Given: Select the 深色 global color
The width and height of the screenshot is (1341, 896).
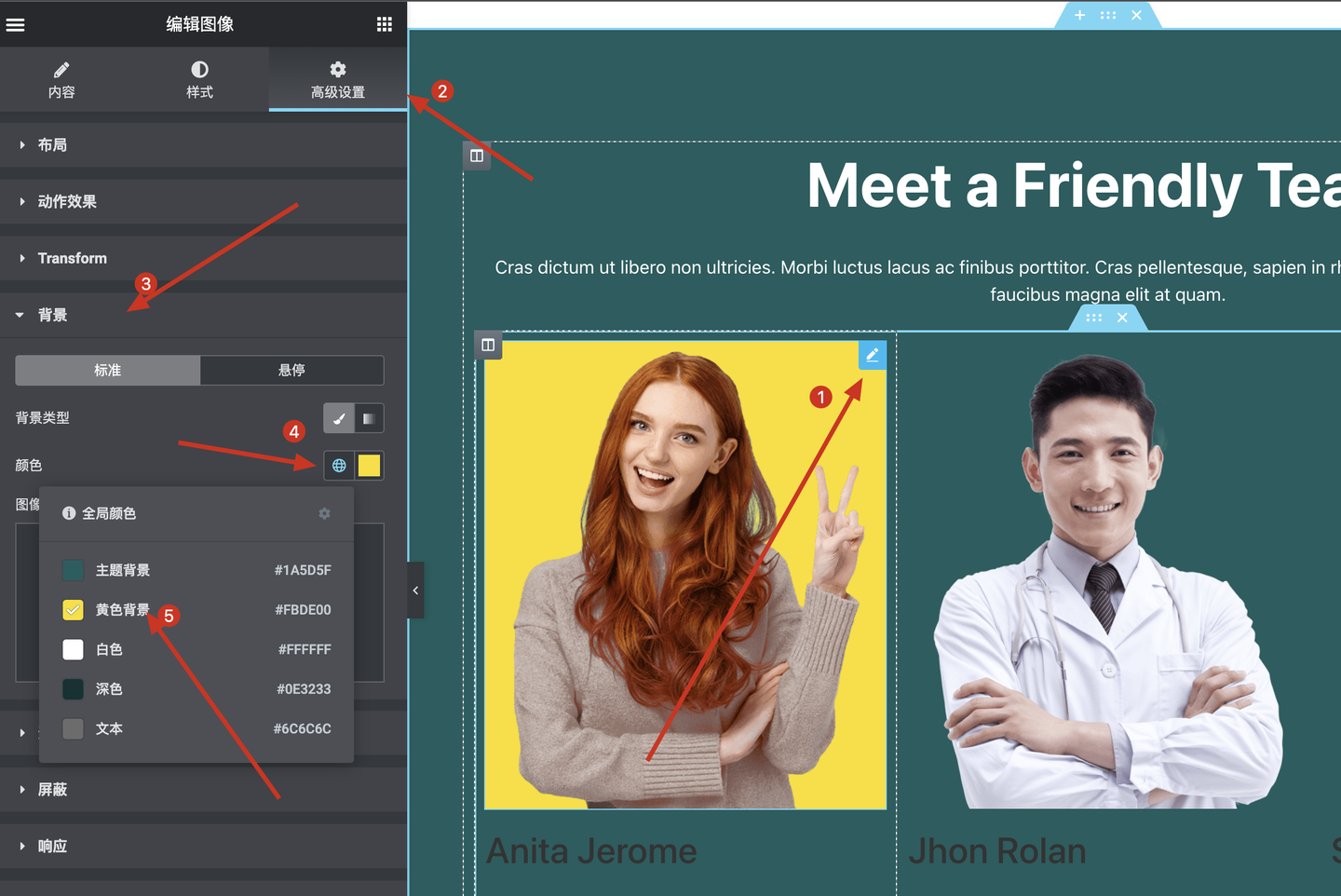Looking at the screenshot, I should pos(196,689).
